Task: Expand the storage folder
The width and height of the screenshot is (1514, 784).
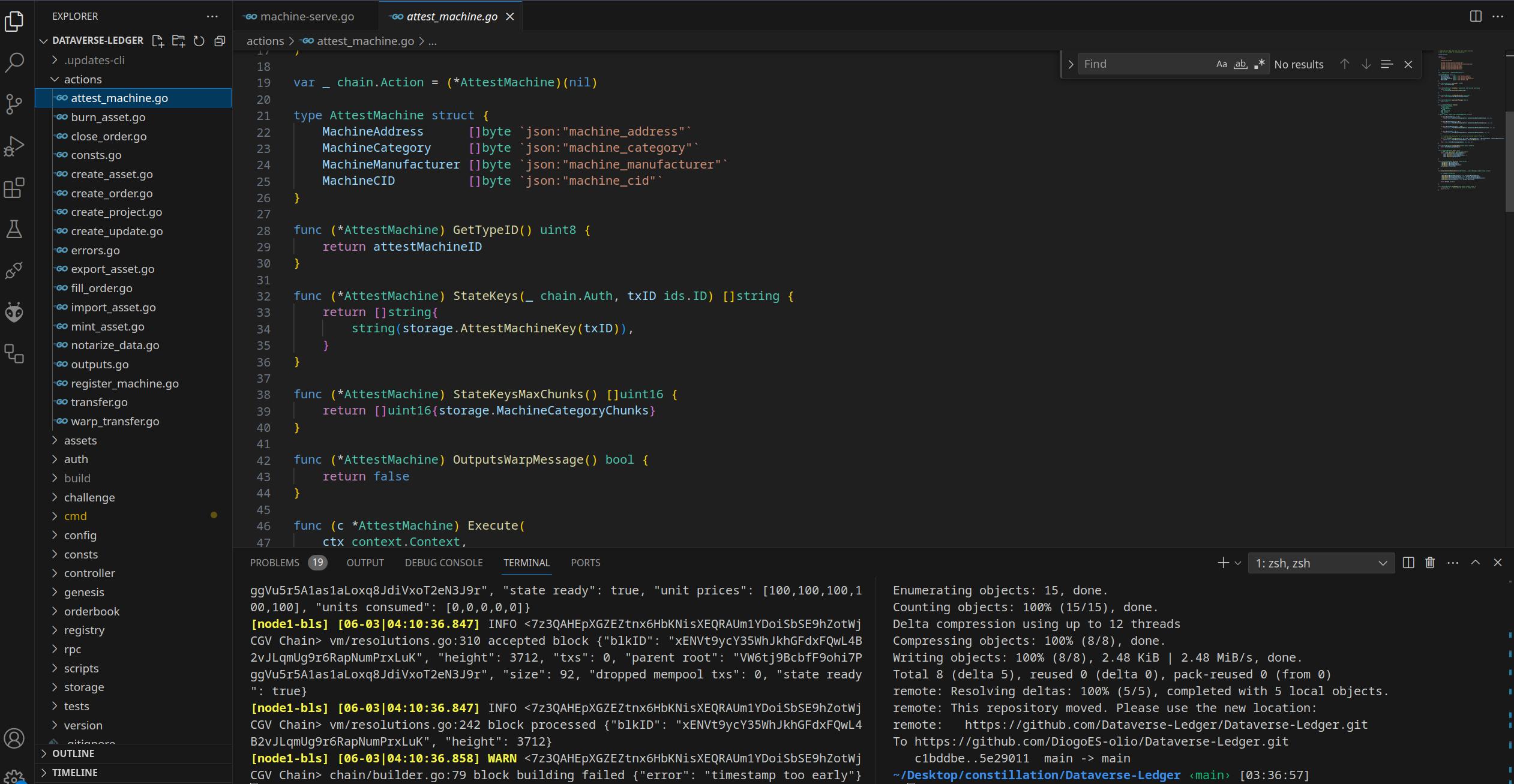Action: click(x=84, y=687)
